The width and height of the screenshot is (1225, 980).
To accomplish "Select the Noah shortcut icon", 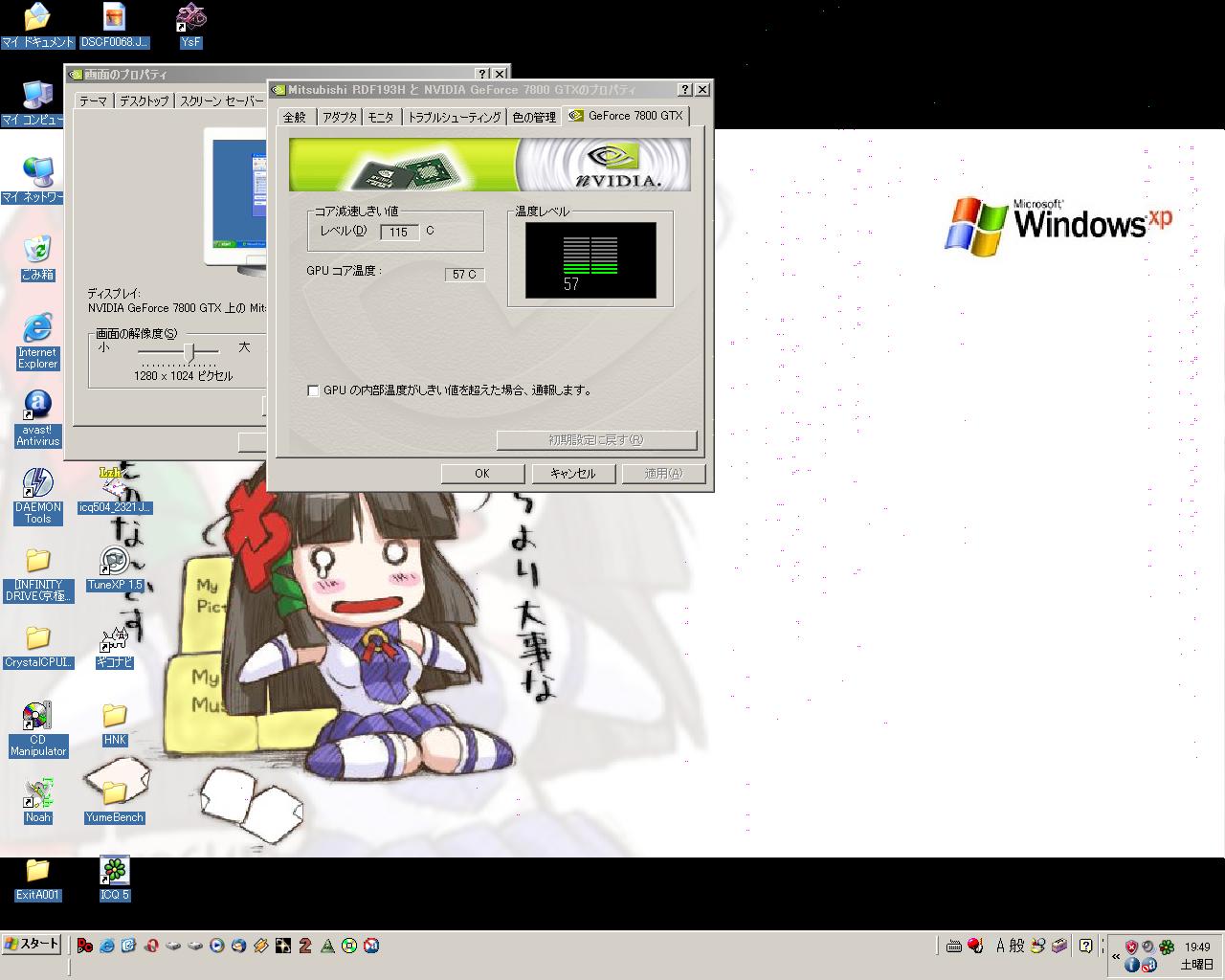I will [x=37, y=800].
